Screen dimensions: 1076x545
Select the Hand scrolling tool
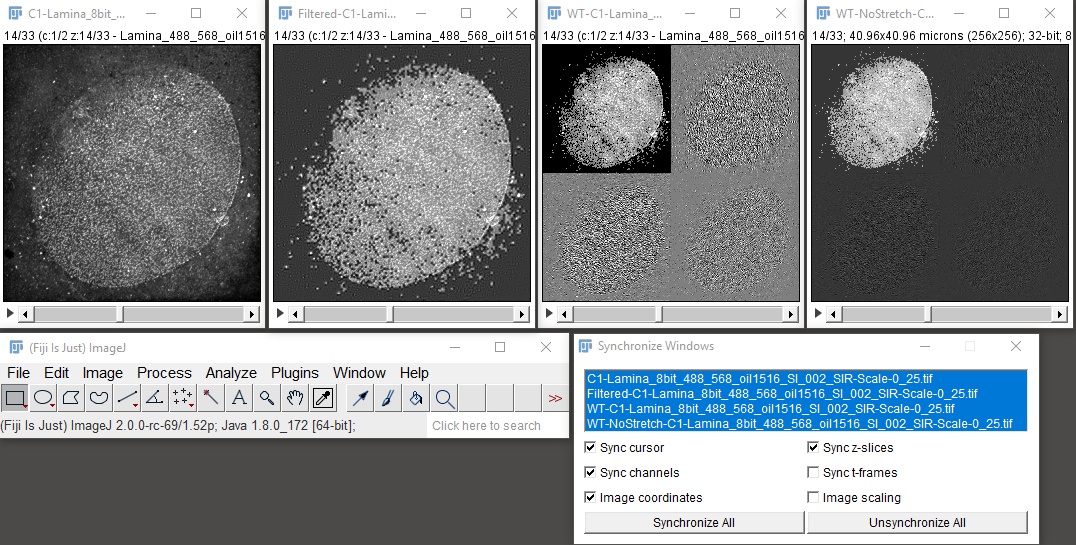(x=295, y=397)
